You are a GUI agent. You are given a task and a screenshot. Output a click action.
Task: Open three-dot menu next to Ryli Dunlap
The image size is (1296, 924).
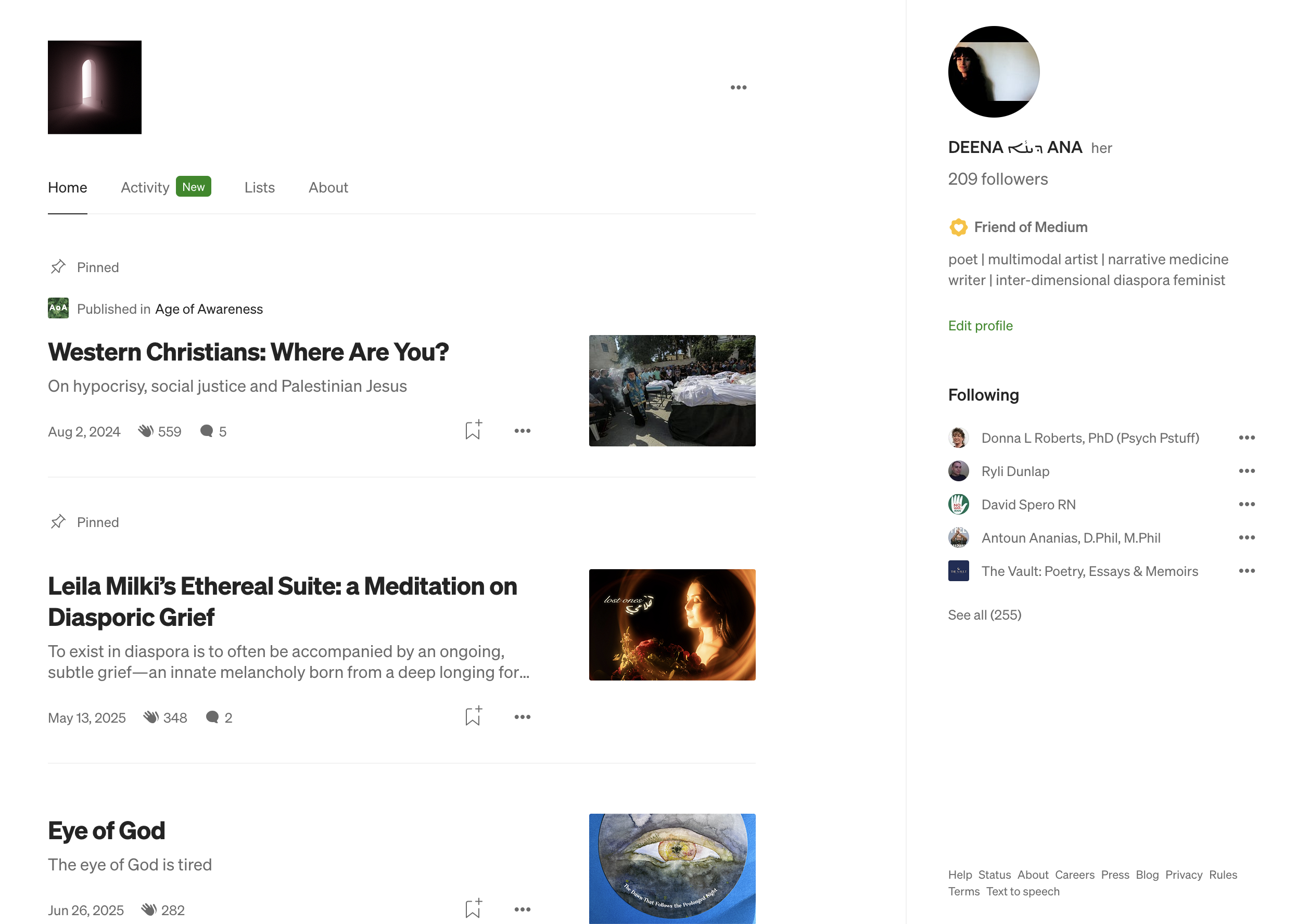(x=1246, y=471)
